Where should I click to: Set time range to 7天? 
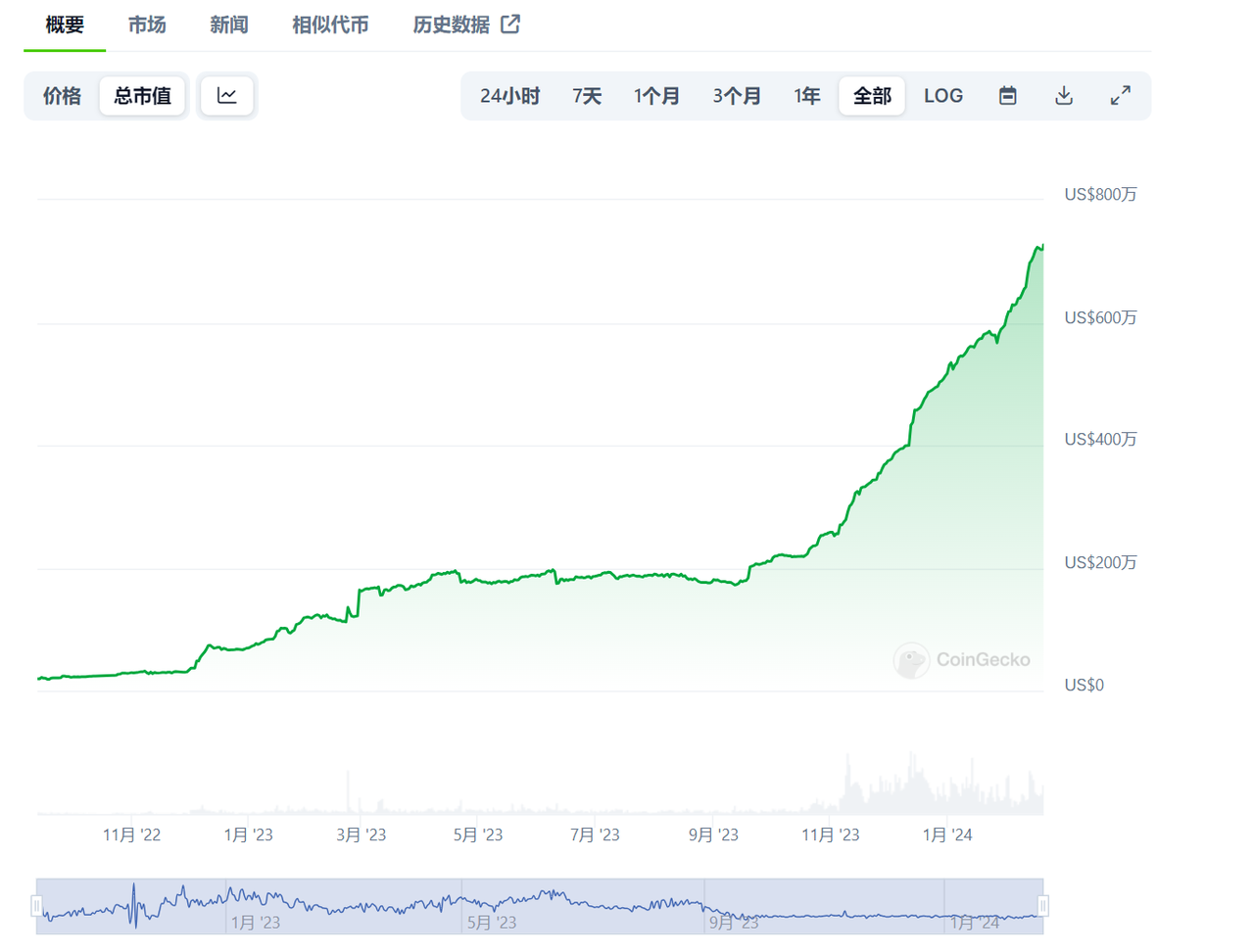coord(586,96)
